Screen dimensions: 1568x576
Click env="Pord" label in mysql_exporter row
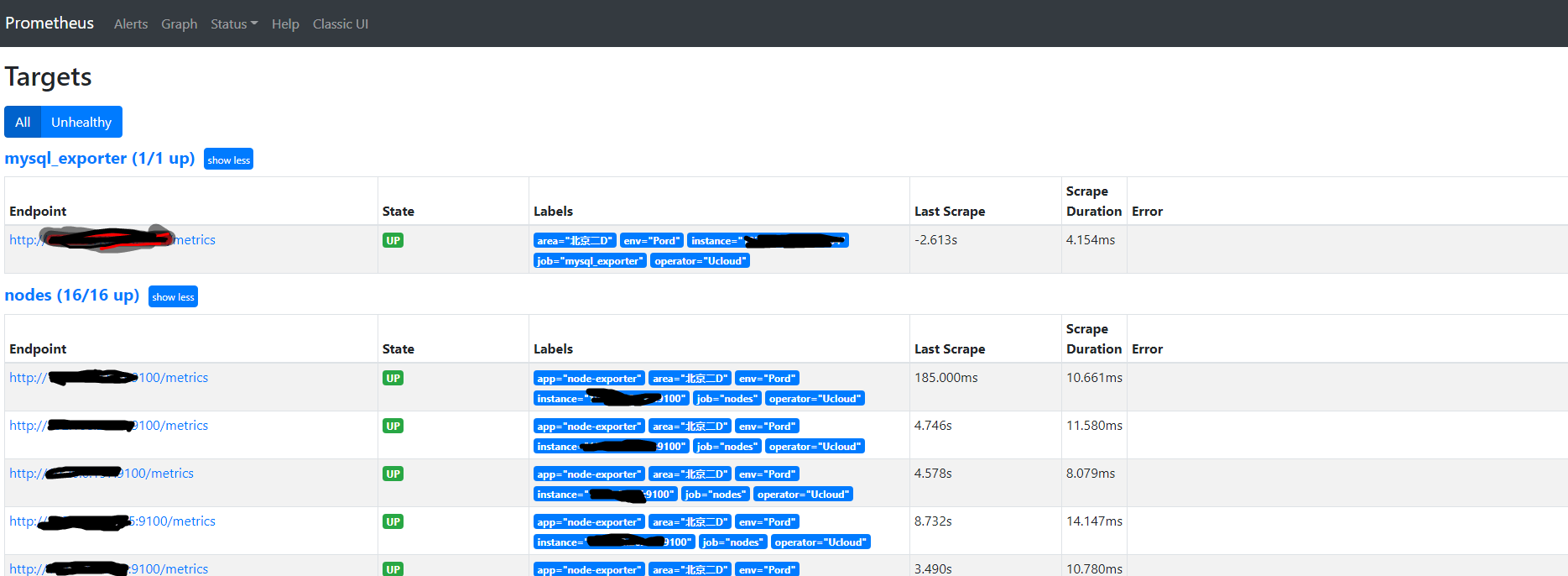point(652,241)
